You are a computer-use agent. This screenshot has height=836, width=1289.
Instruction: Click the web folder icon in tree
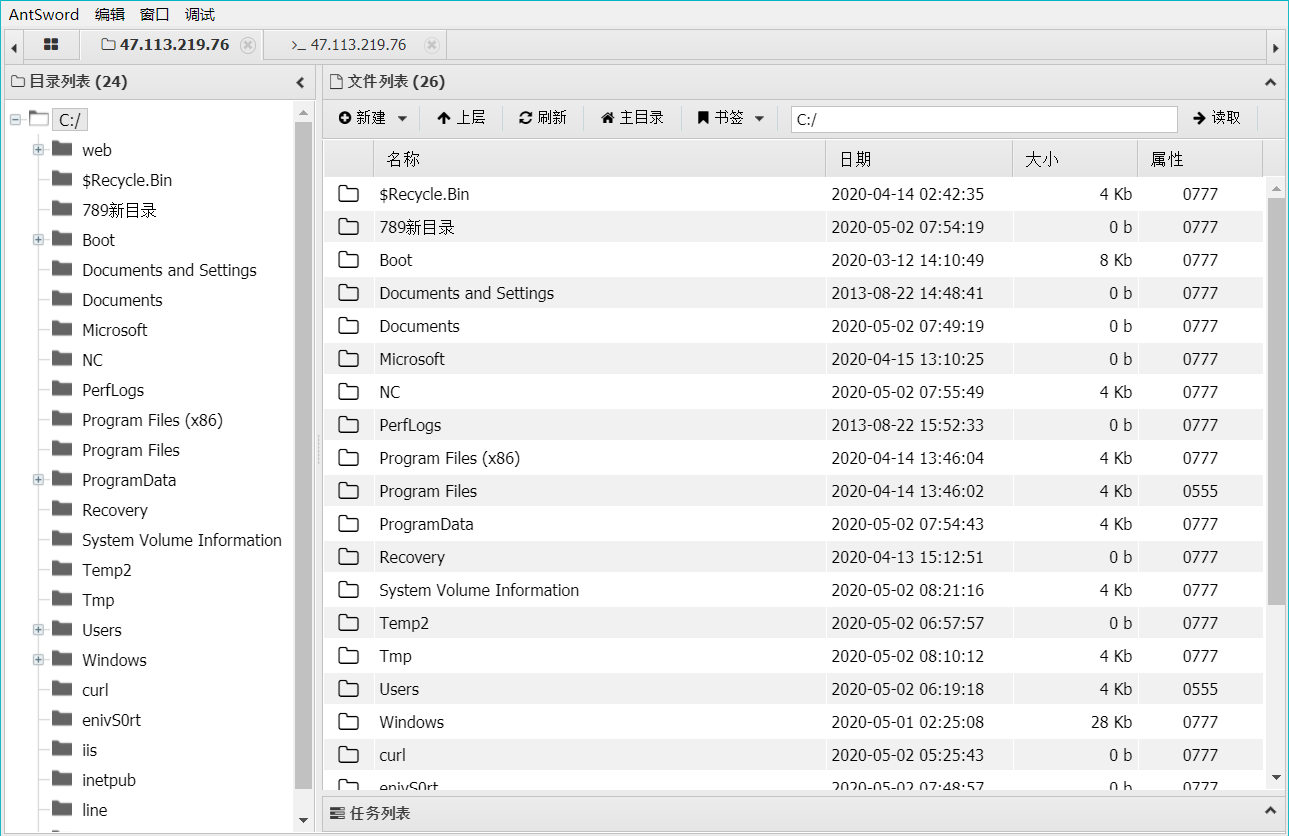tap(62, 149)
